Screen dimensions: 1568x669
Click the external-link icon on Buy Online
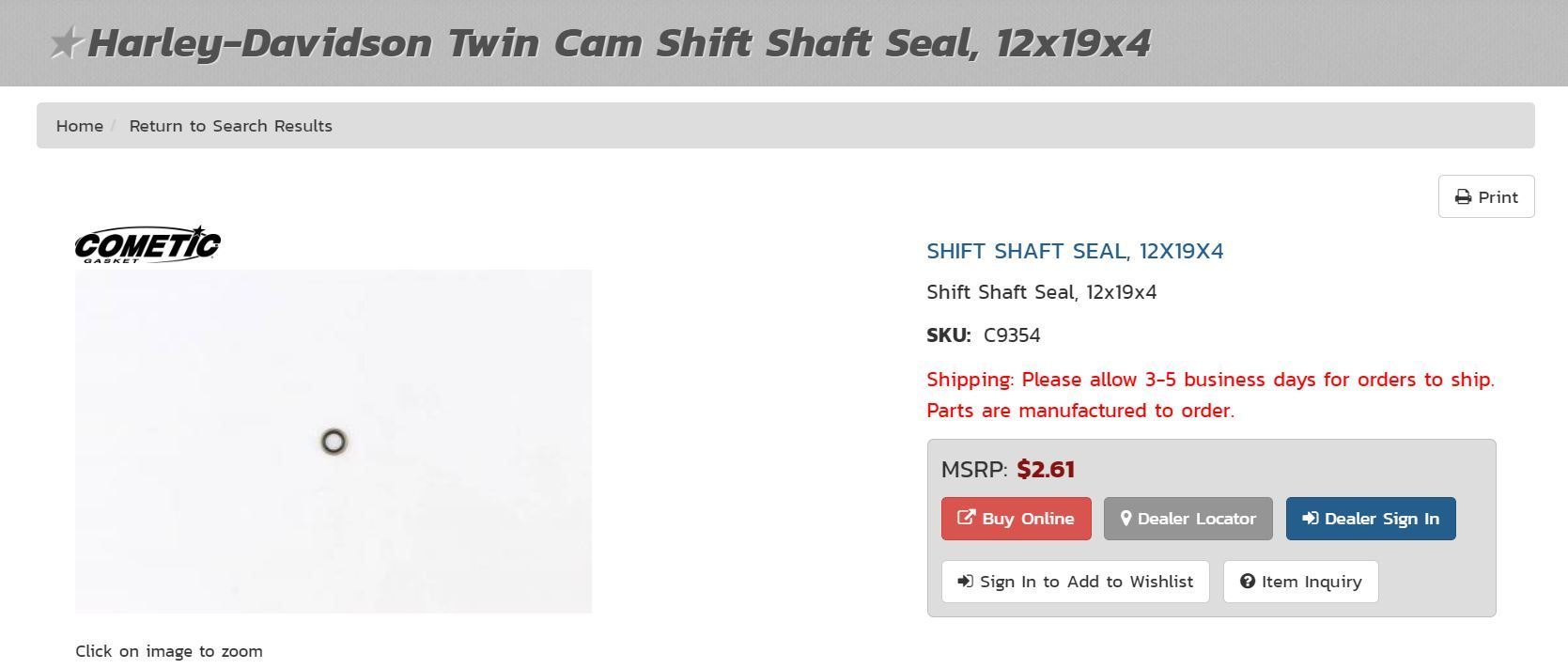coord(966,518)
